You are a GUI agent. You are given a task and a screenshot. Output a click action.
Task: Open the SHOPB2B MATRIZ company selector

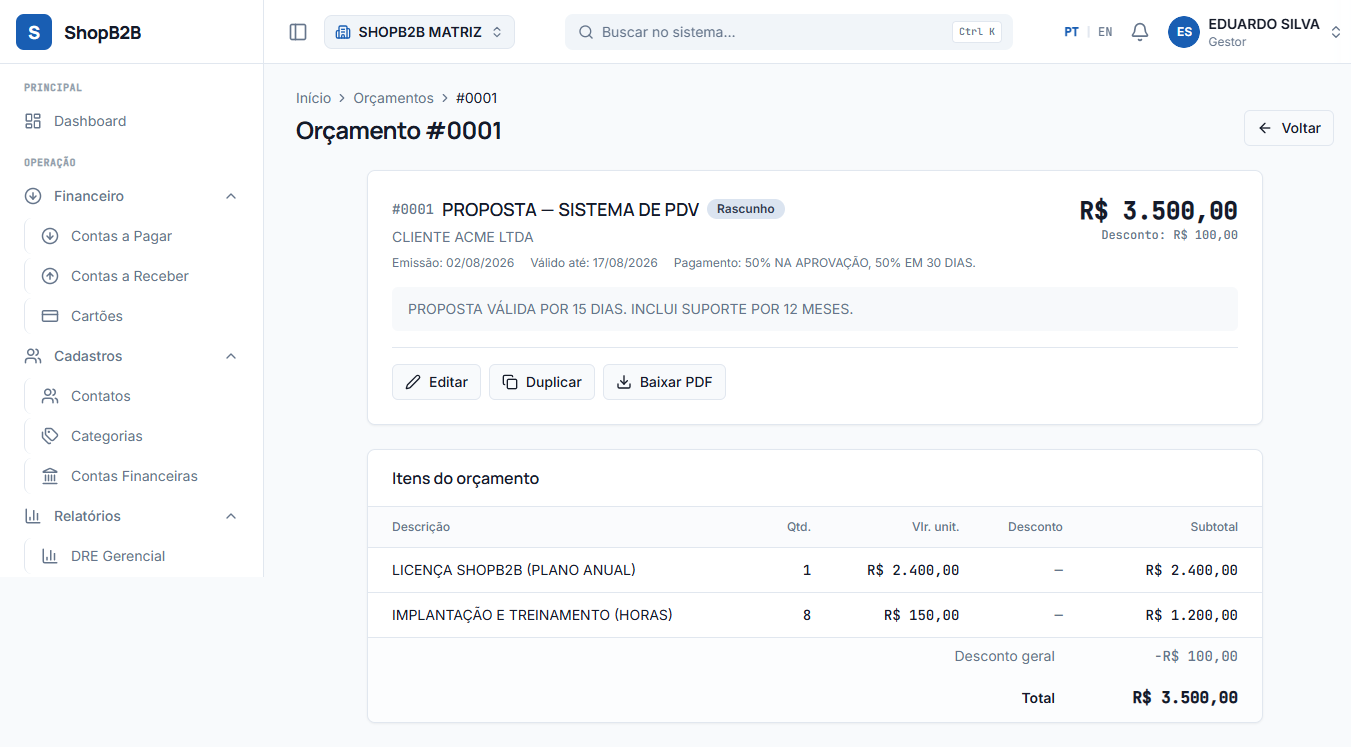[x=419, y=32]
